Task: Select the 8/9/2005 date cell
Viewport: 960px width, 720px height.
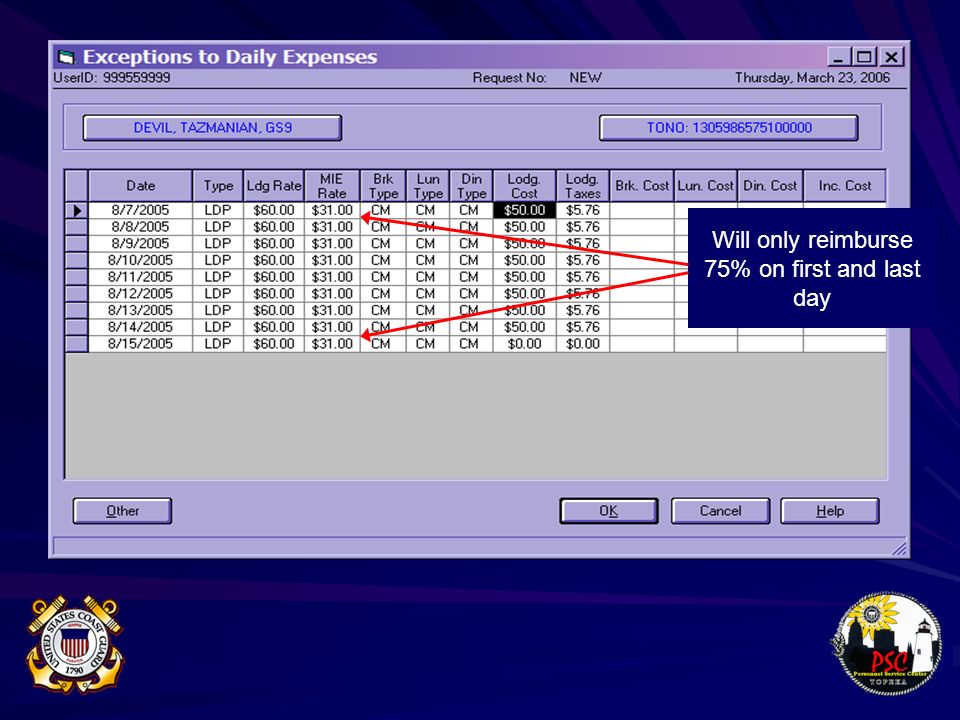Action: click(140, 244)
